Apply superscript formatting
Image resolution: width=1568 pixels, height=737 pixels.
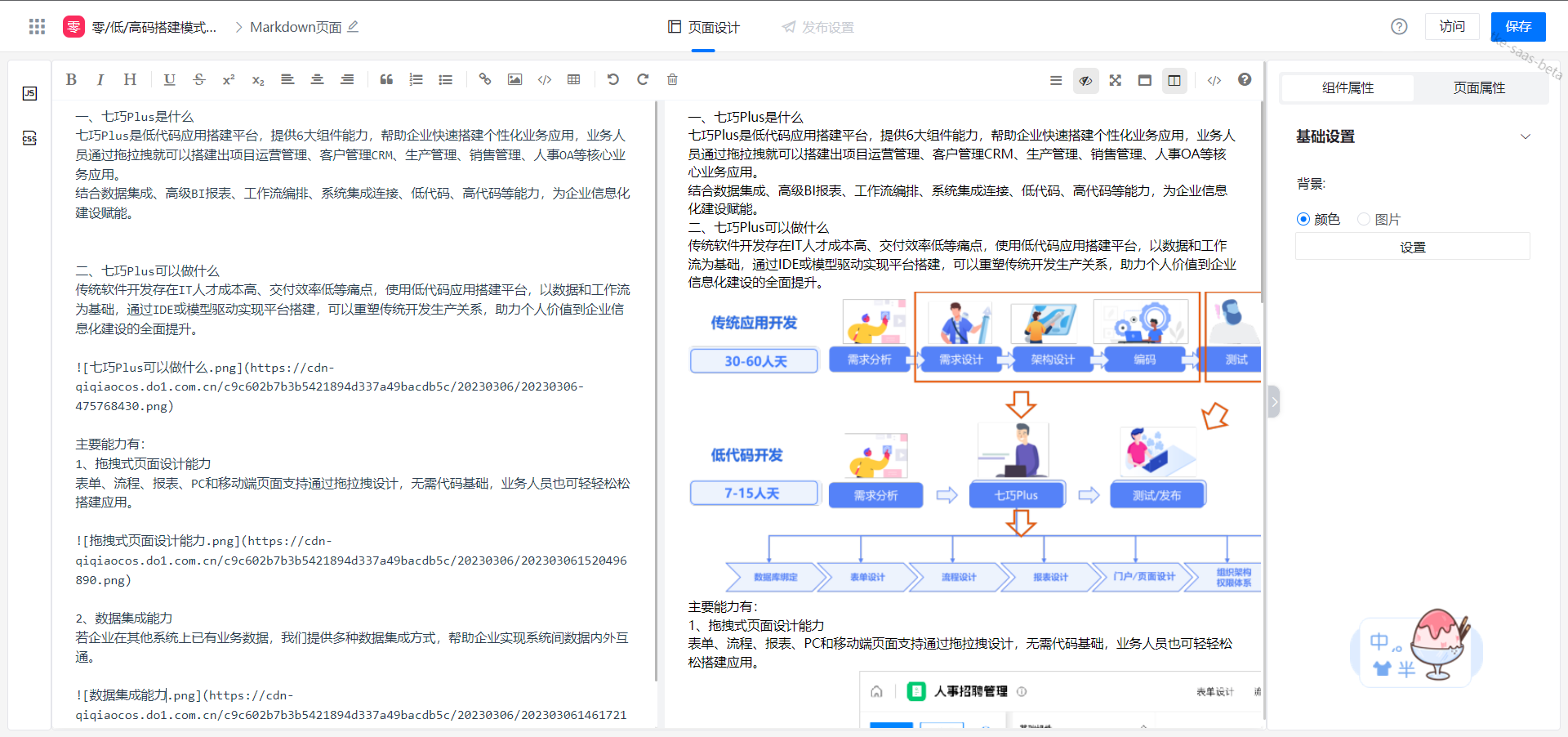[x=229, y=79]
